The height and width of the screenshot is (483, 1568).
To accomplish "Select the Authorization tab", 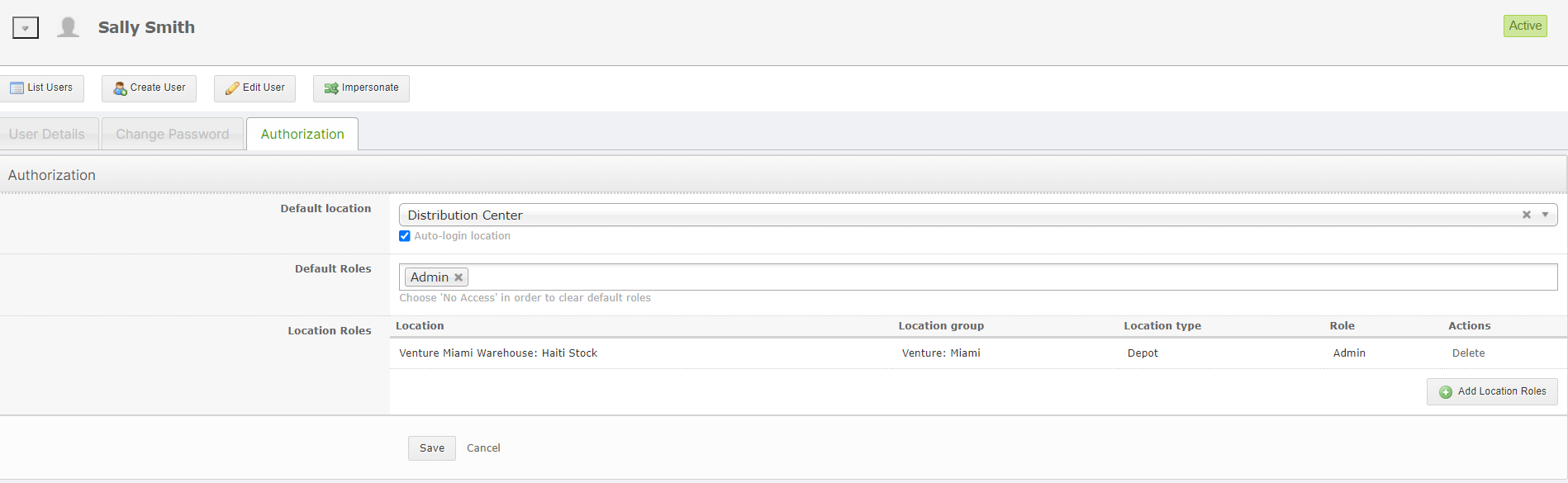I will (302, 134).
